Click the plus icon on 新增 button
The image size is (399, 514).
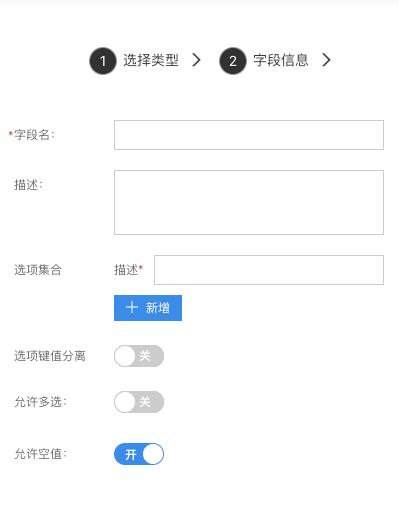coord(132,307)
